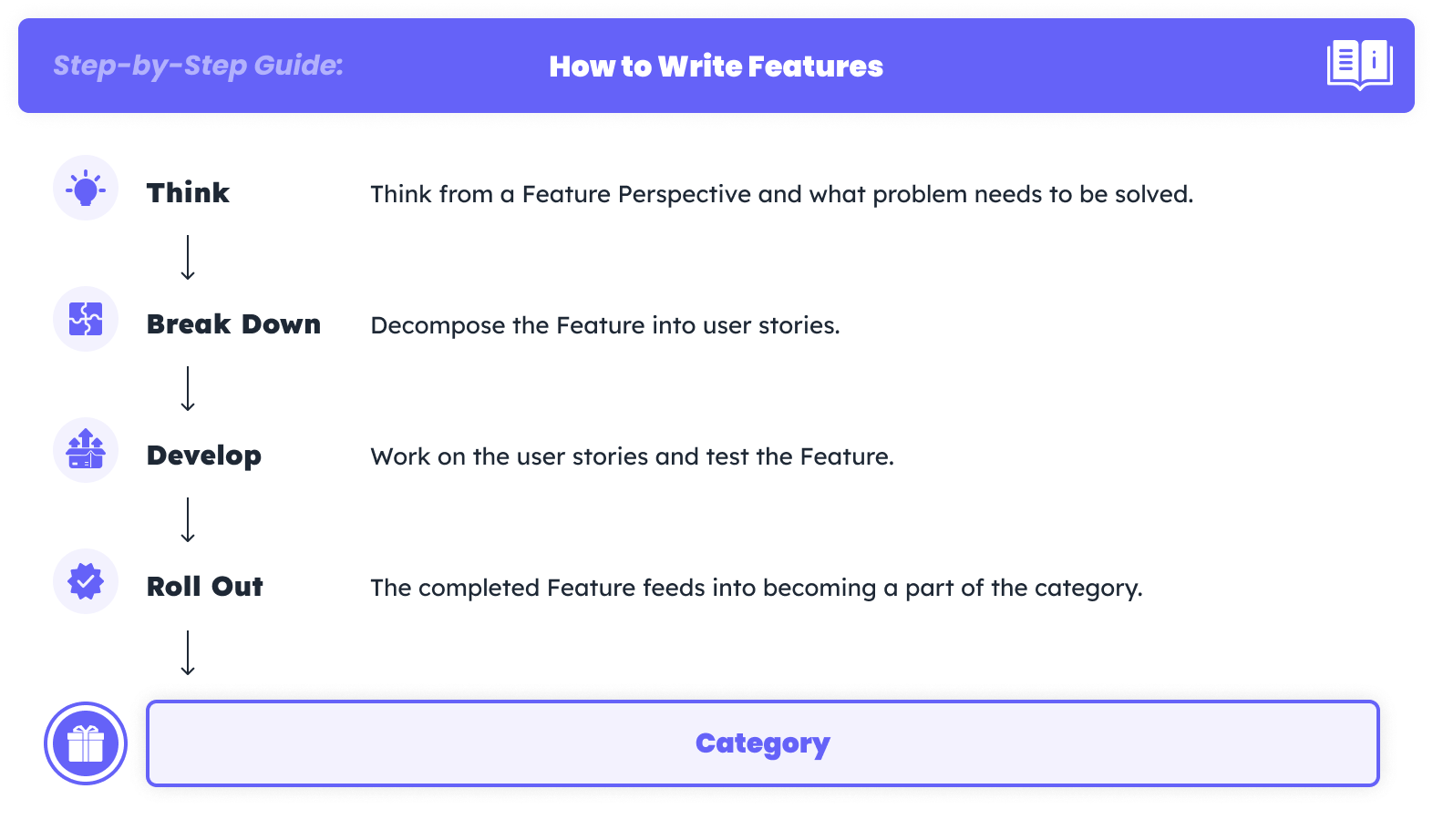Click the down arrow below Develop
1433x840 pixels.
point(188,520)
